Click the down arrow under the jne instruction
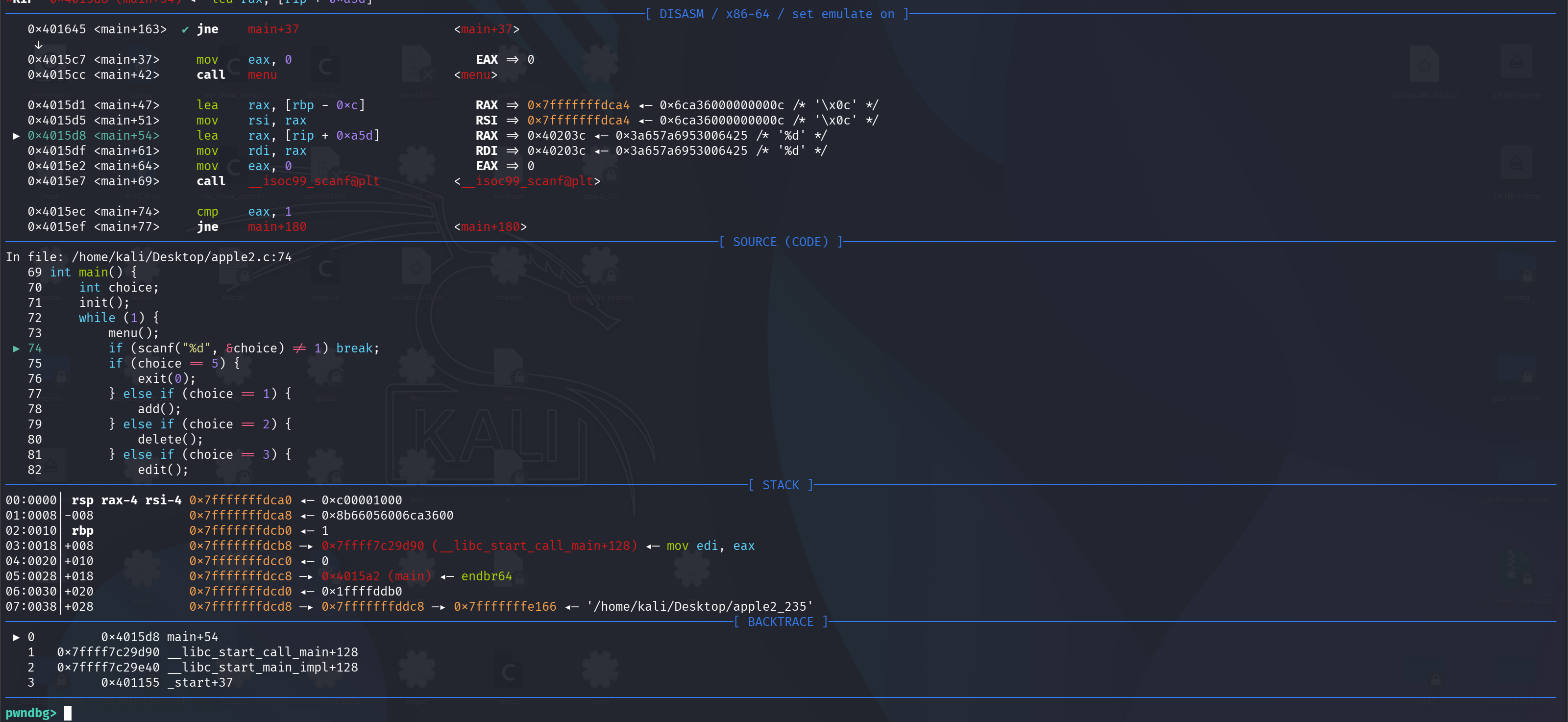Screen dimensions: 1568x722 tap(38, 45)
